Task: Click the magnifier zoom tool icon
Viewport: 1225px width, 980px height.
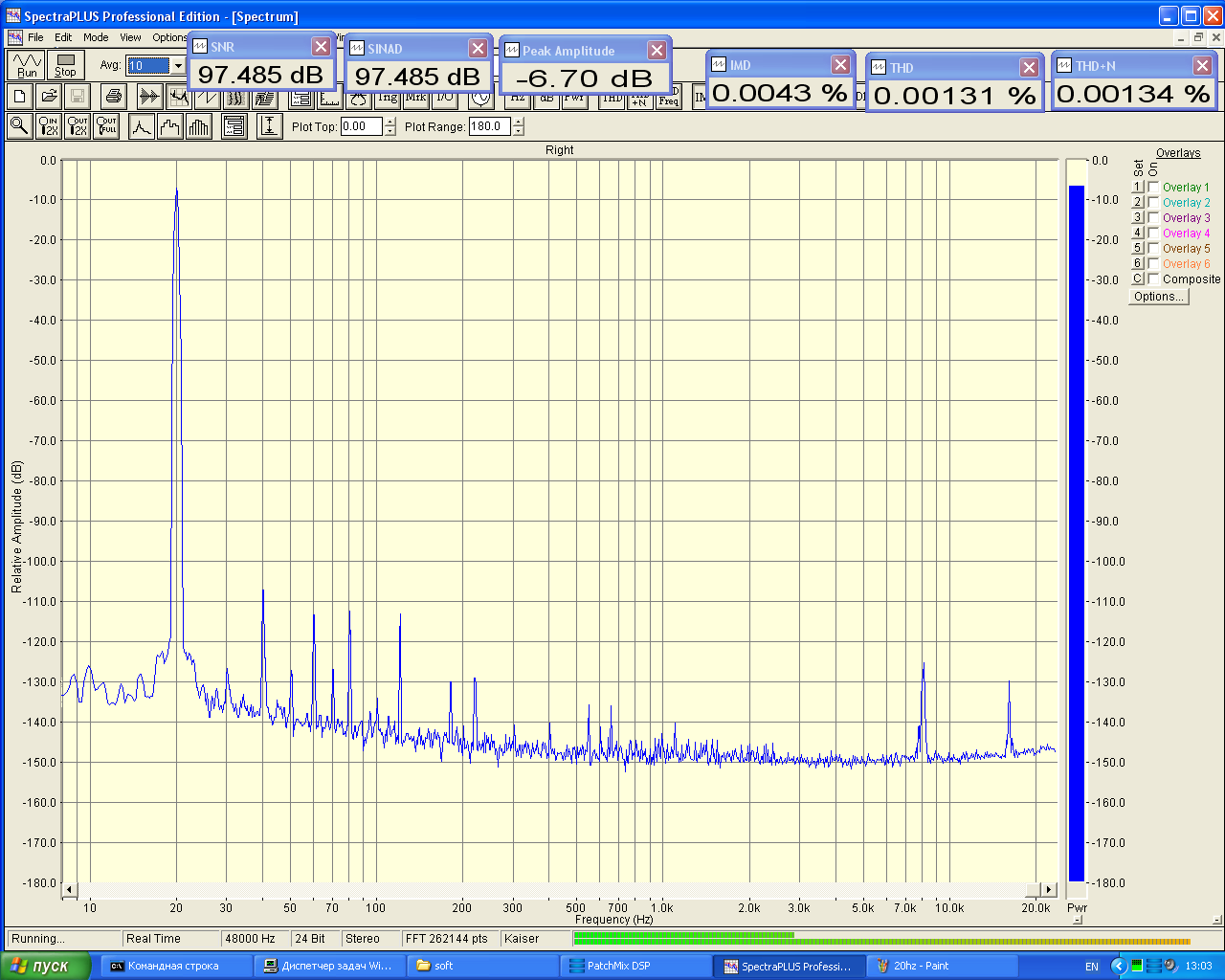Action: click(19, 126)
